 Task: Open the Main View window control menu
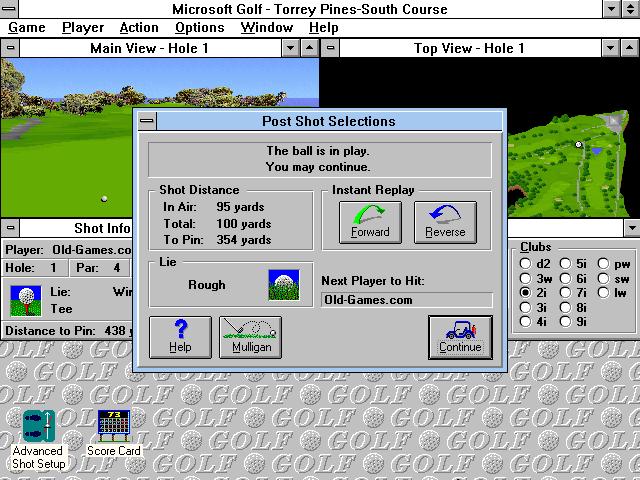10,48
